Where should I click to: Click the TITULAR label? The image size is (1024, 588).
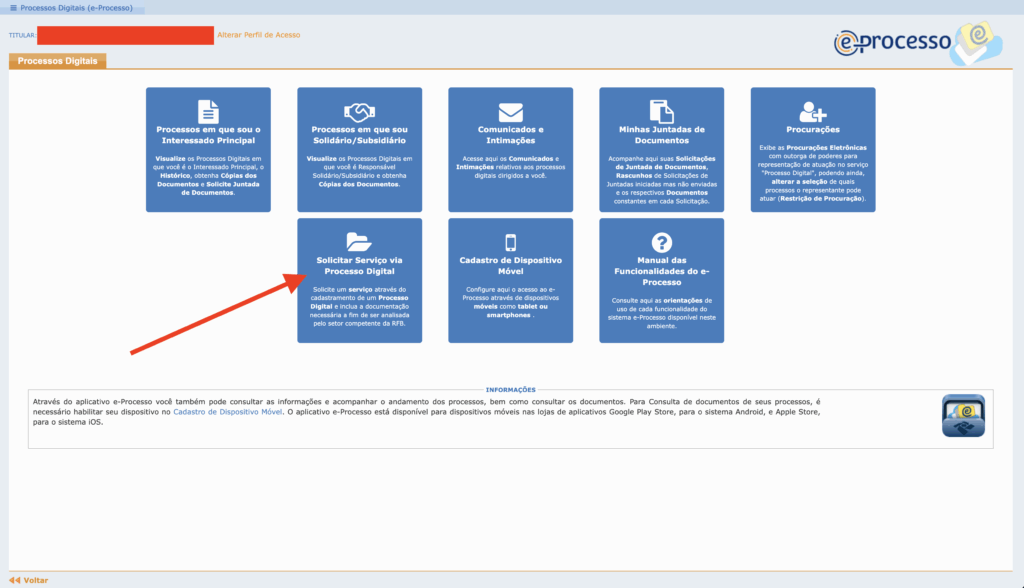[x=22, y=35]
